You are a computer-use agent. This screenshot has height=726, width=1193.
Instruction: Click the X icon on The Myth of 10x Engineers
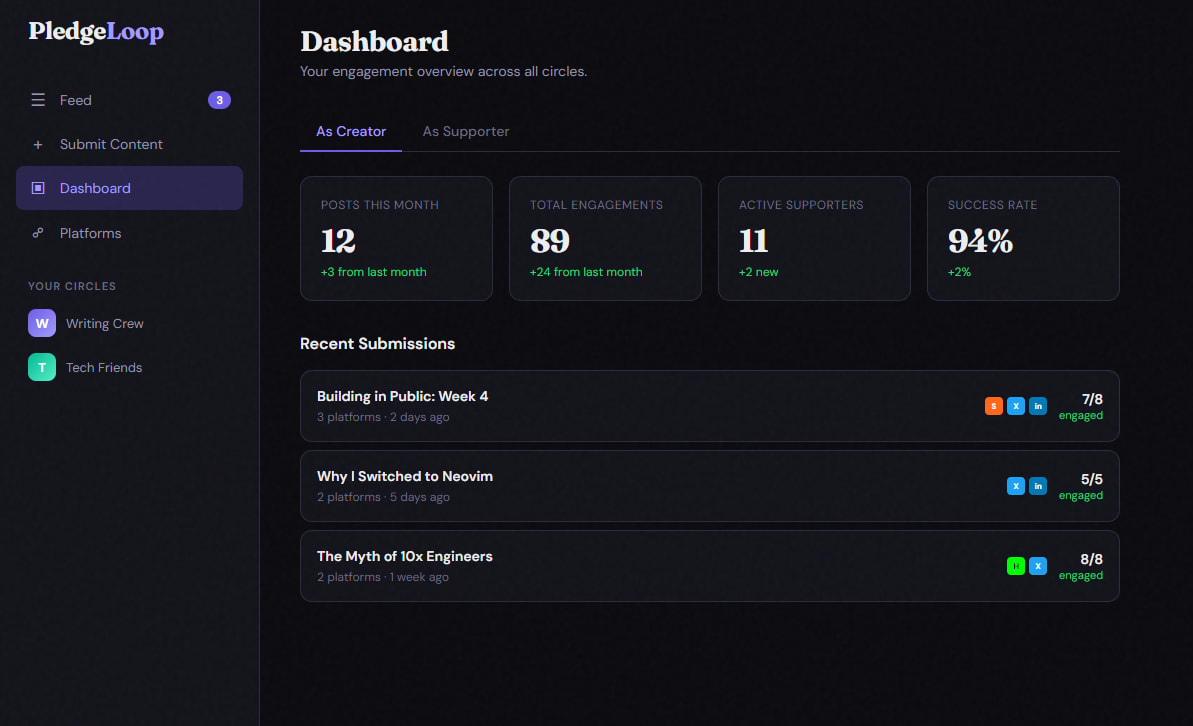click(1038, 566)
